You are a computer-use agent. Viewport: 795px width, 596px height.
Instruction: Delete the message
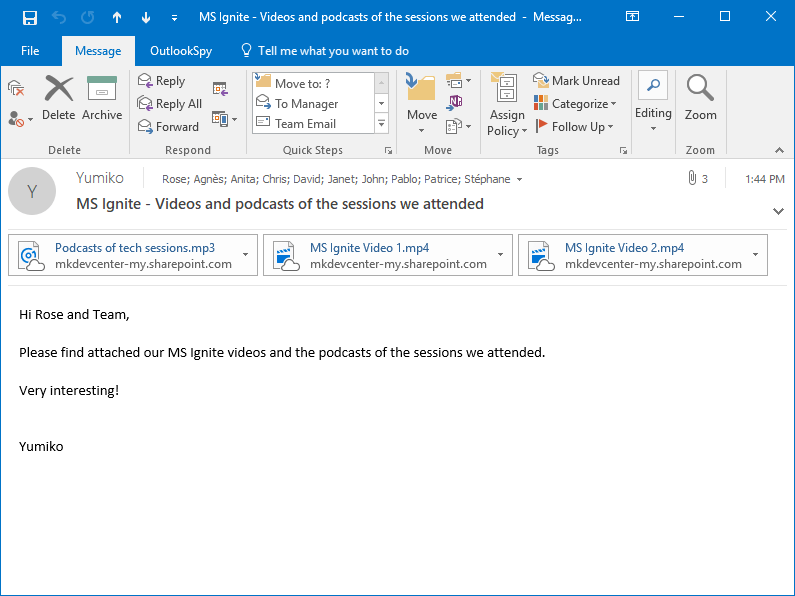point(59,98)
